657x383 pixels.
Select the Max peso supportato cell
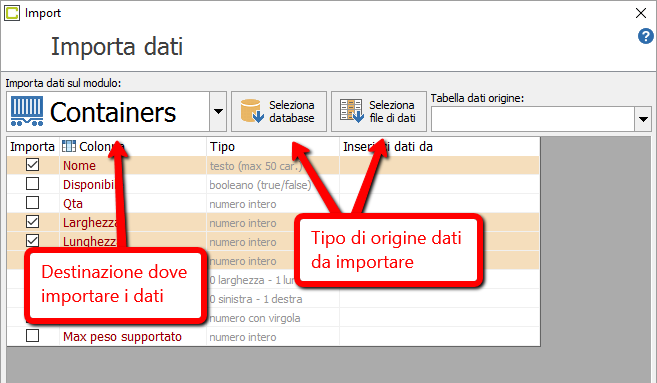[133, 336]
